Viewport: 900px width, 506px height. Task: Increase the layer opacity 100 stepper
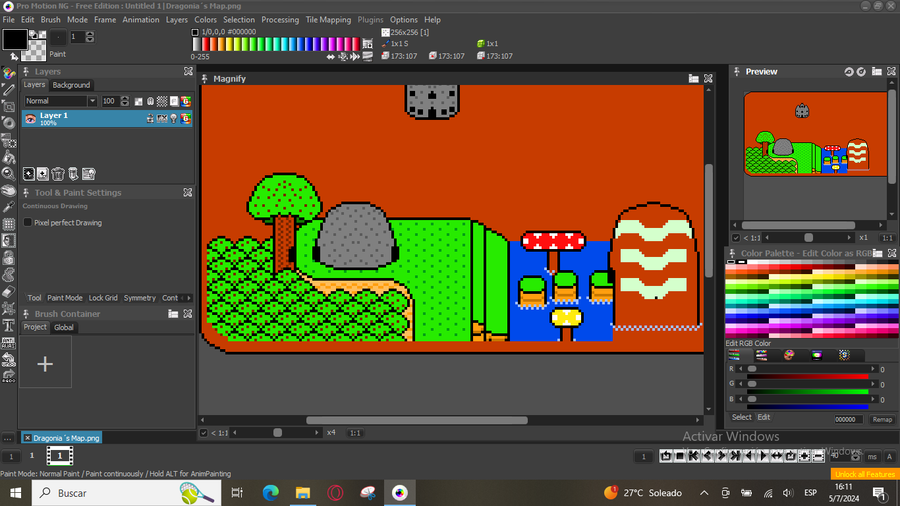point(125,98)
